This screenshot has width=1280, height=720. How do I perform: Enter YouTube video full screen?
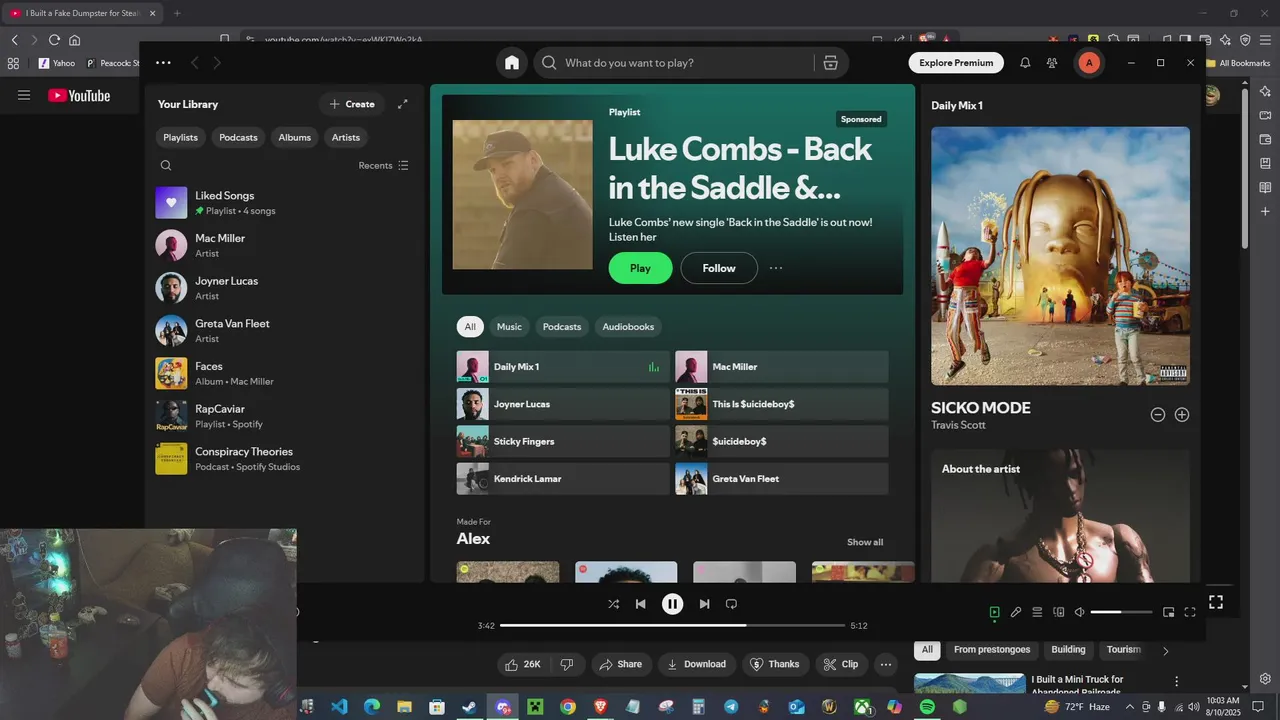point(1216,602)
